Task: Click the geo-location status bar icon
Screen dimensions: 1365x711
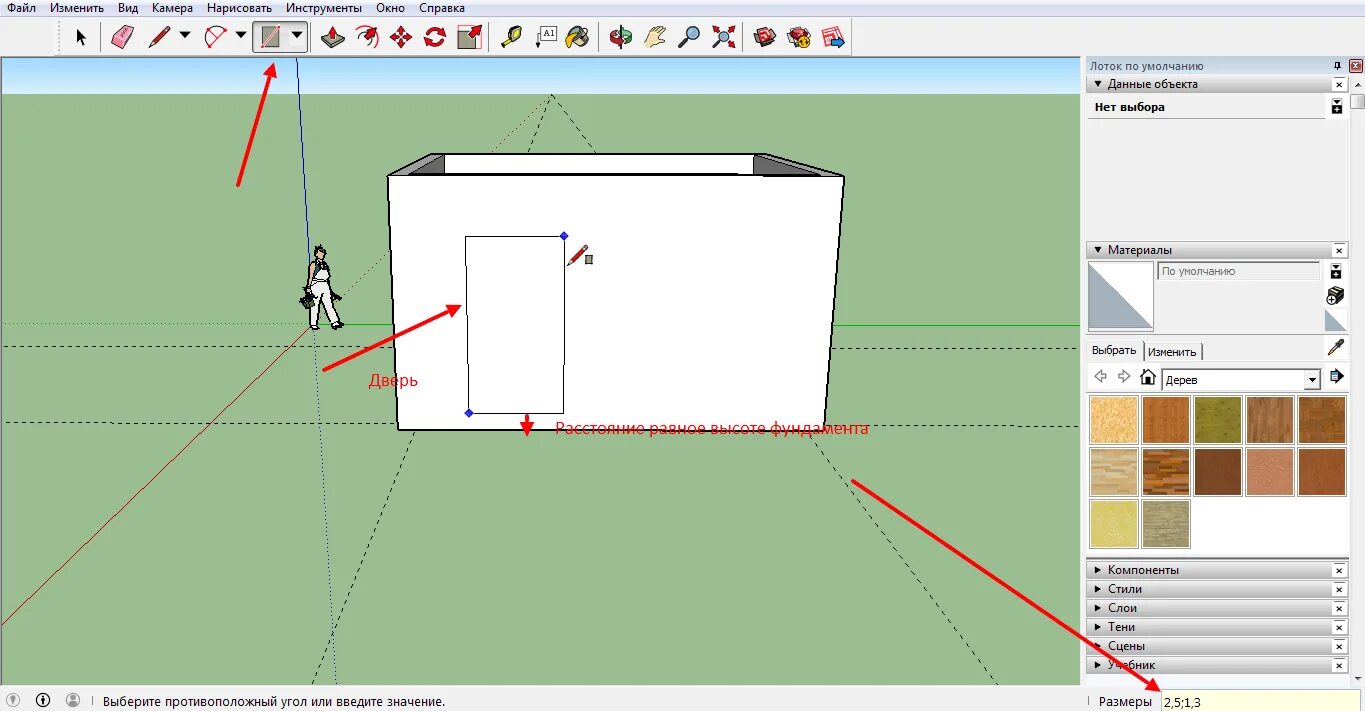Action: 14,701
